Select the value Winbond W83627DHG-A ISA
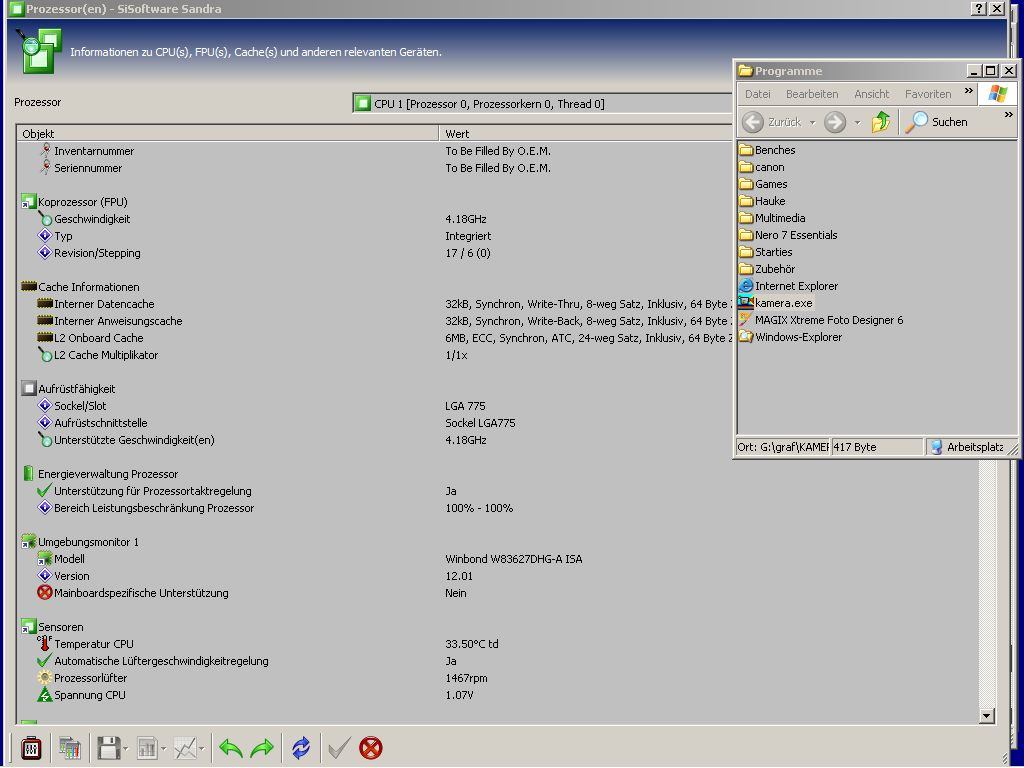The width and height of the screenshot is (1024, 768). [513, 559]
